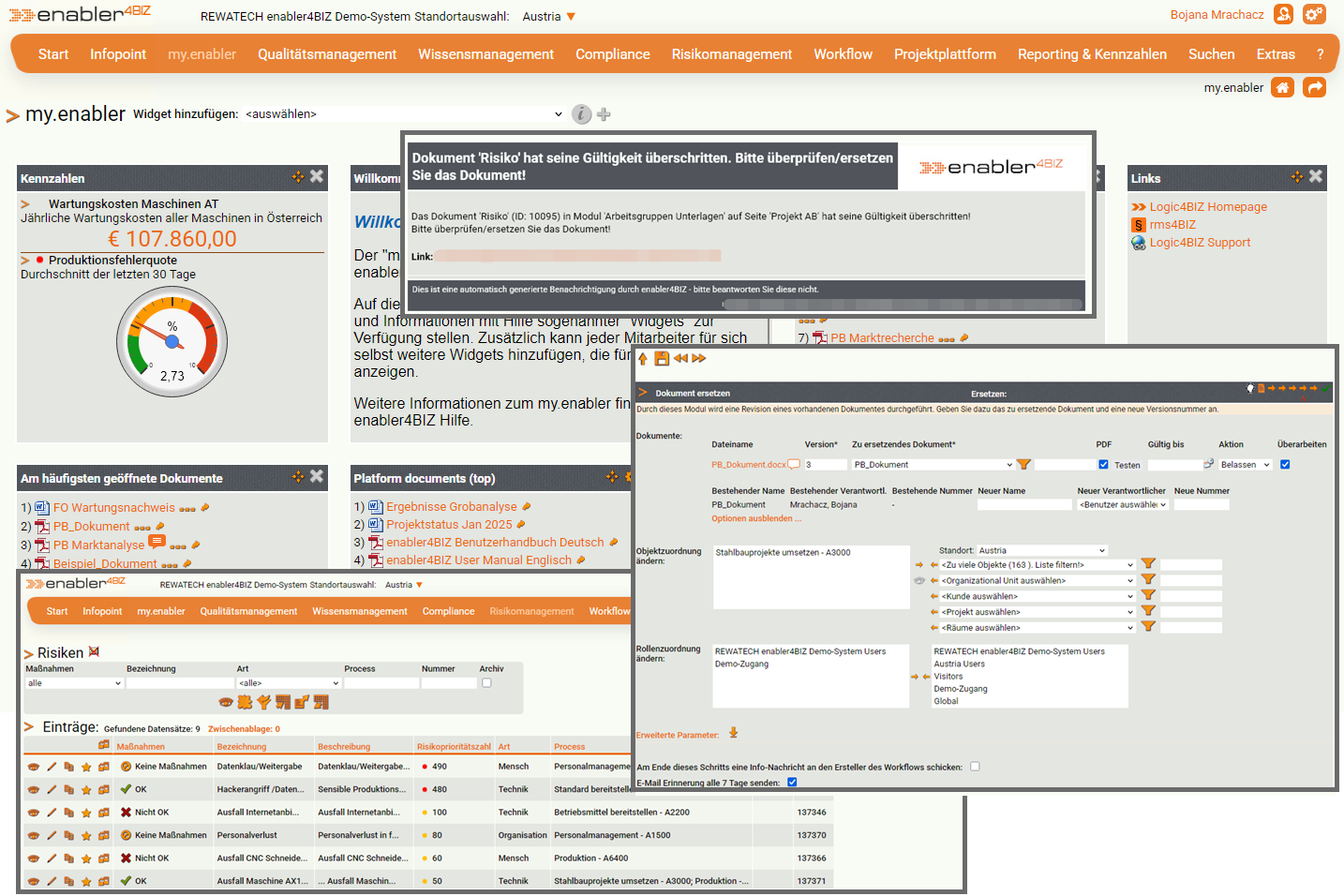Open the Projektplattform menu in main navigation
This screenshot has width=1344, height=896.
(x=945, y=54)
